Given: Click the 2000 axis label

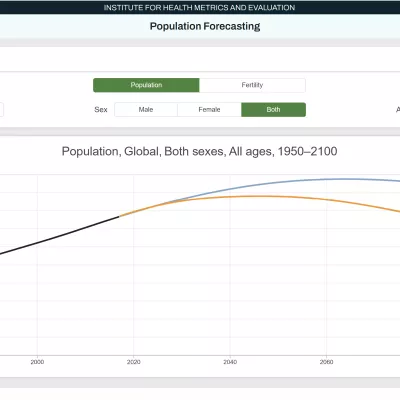Looking at the screenshot, I should coord(37,362).
